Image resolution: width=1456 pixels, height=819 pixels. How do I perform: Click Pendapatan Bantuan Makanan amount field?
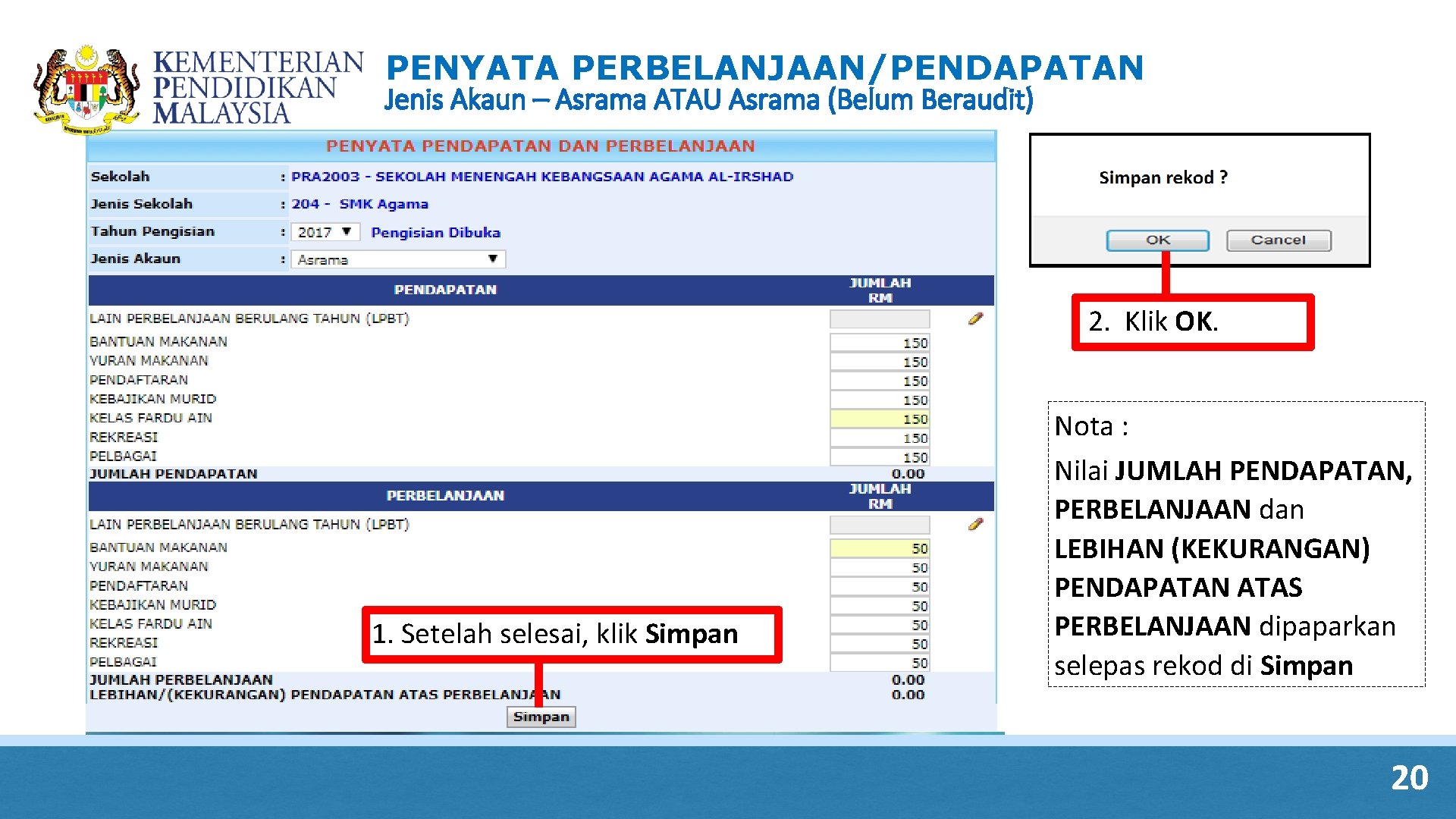coord(880,343)
